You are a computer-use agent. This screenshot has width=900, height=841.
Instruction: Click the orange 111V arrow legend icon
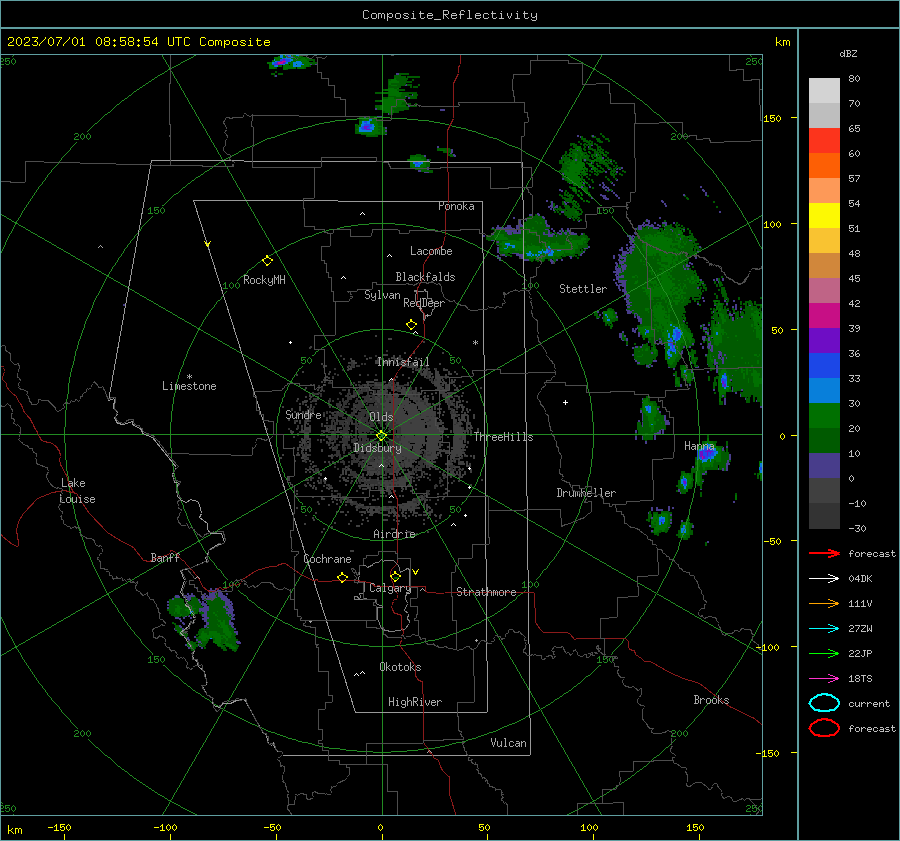point(824,603)
